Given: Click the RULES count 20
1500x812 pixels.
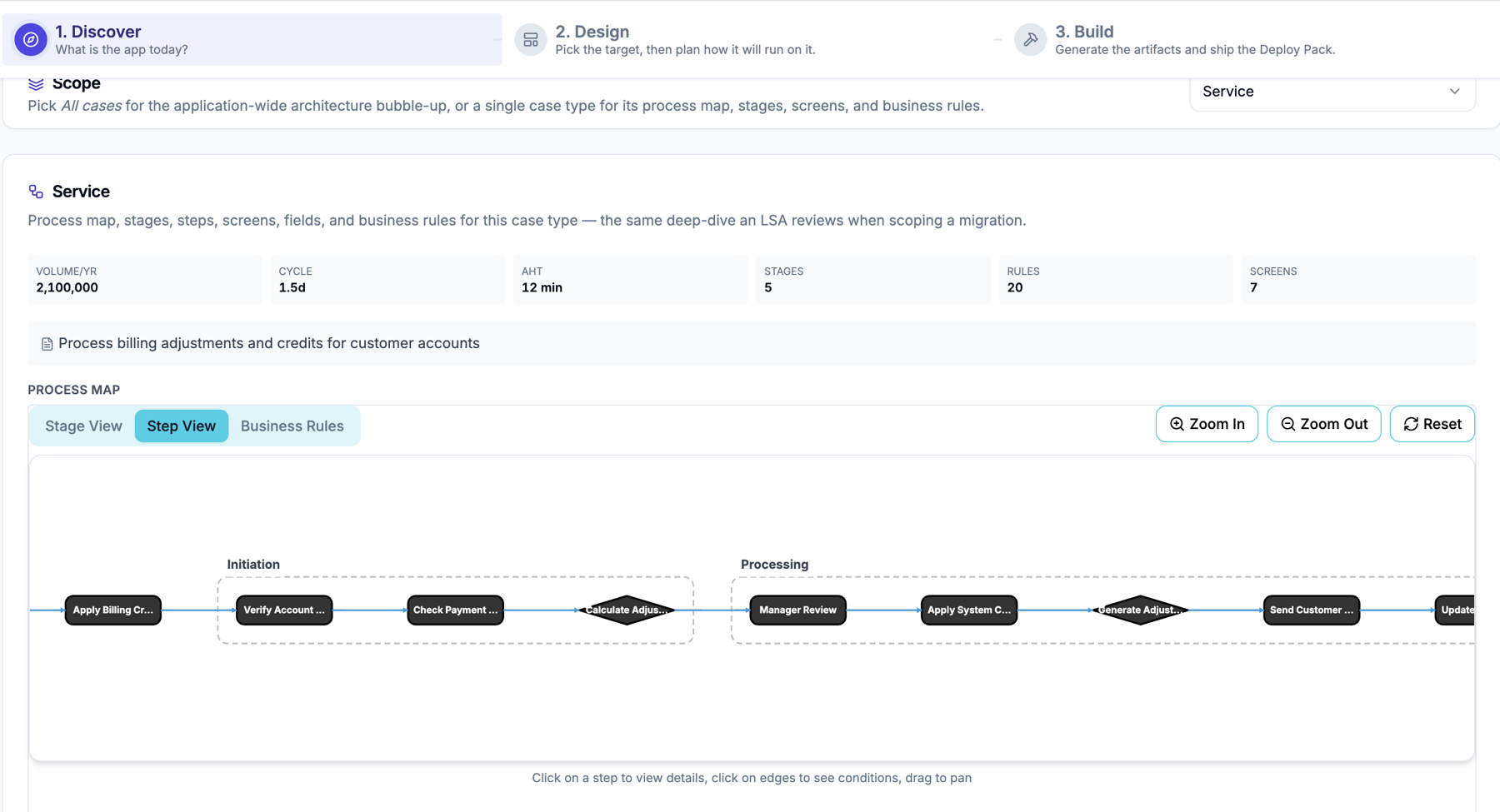Looking at the screenshot, I should pos(1014,287).
